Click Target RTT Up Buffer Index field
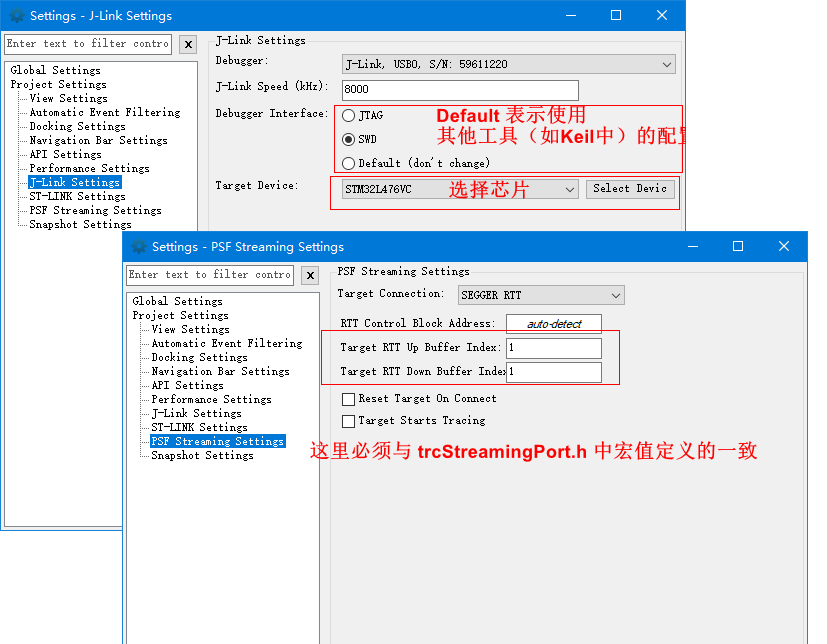Viewport: 827px width, 644px height. coord(554,348)
